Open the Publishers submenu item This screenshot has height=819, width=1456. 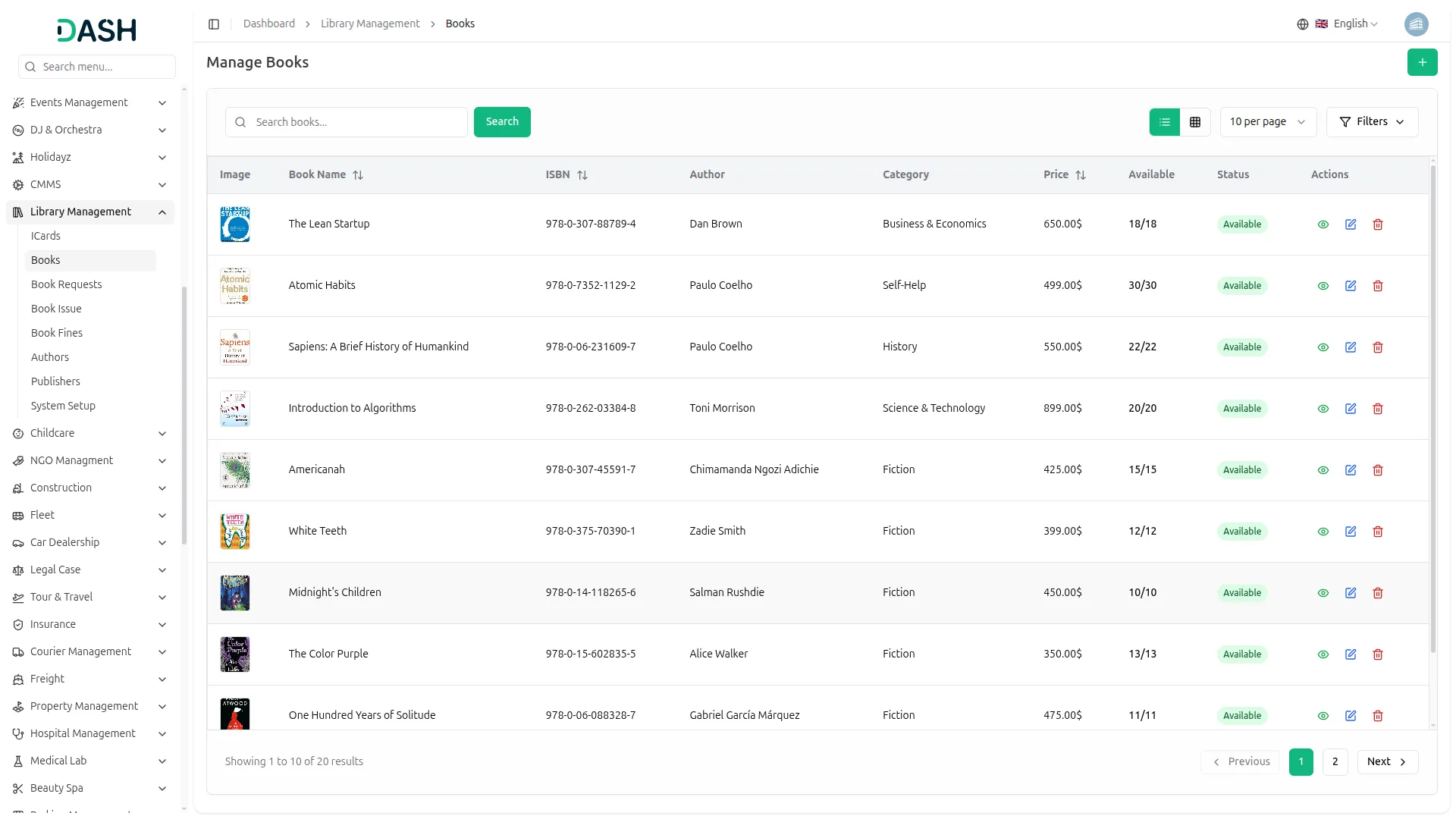(55, 382)
